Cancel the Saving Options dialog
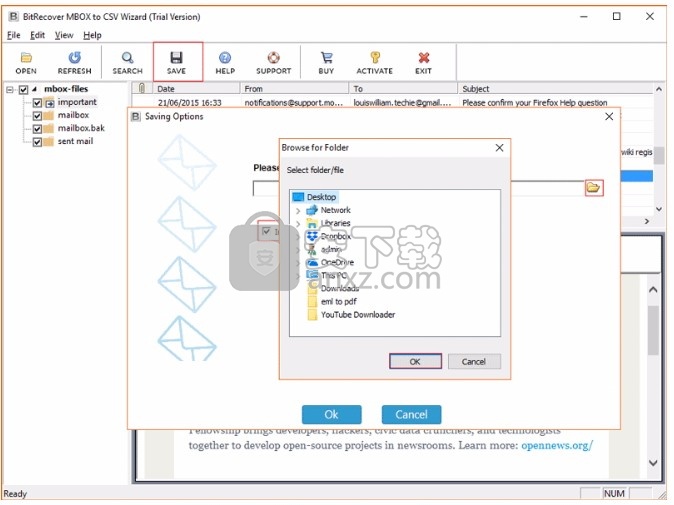674x505 pixels. (411, 414)
